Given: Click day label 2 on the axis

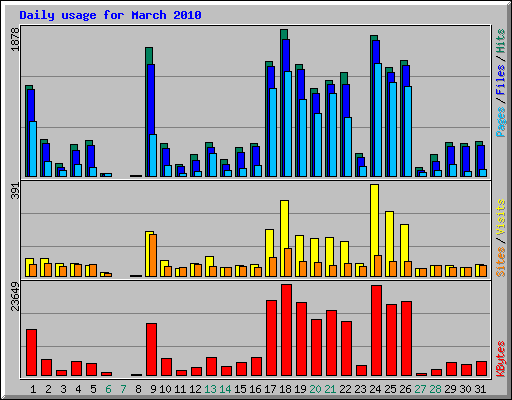Looking at the screenshot, I should pos(48,389).
